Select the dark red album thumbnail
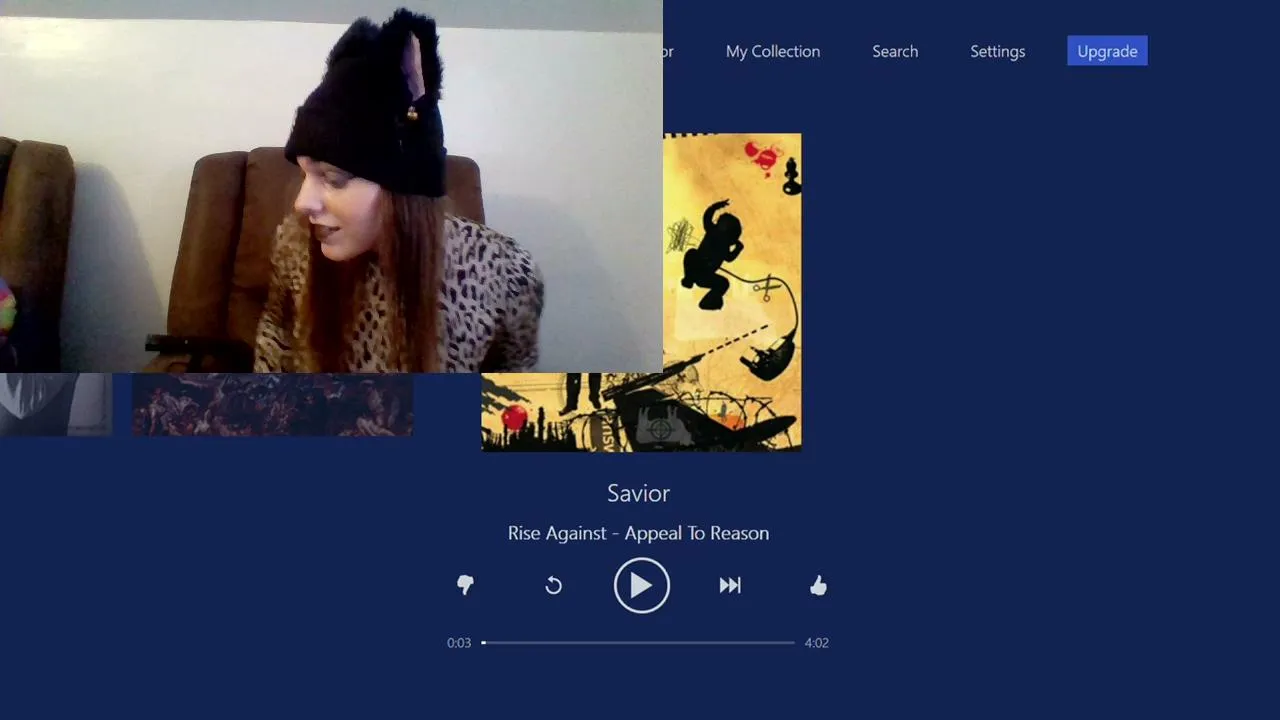 (272, 404)
